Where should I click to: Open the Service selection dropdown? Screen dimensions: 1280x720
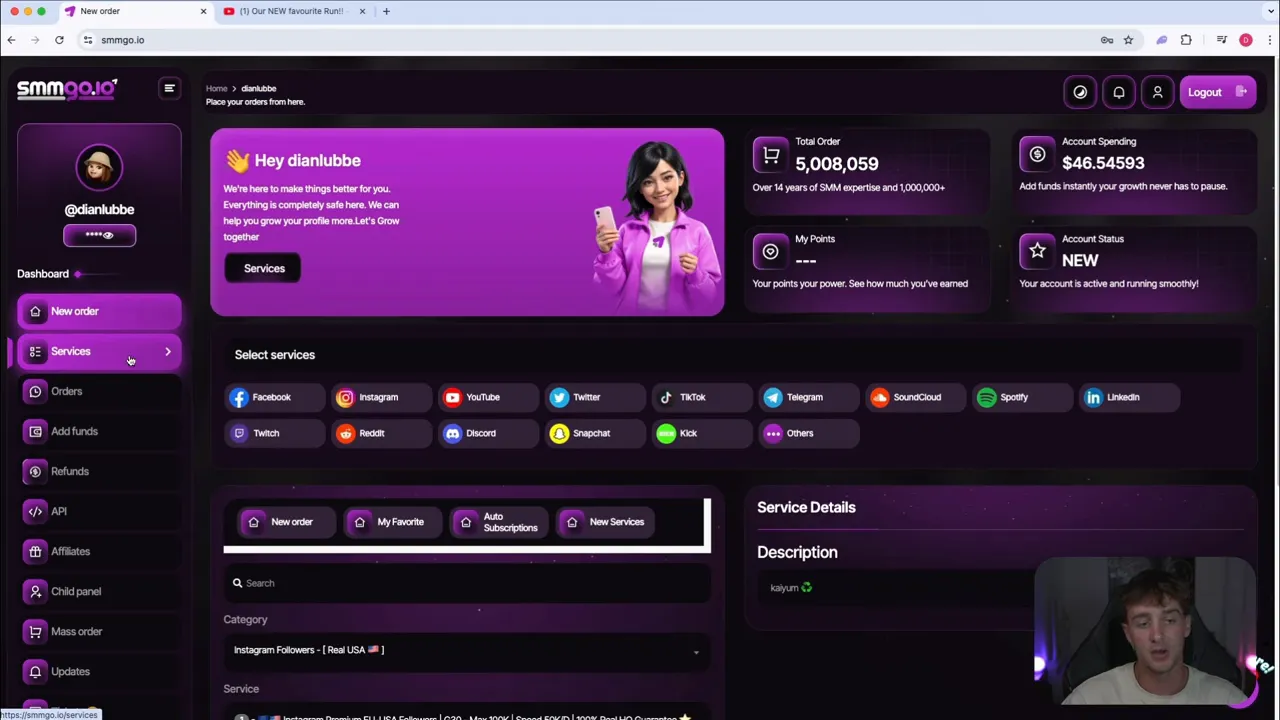[x=466, y=715]
